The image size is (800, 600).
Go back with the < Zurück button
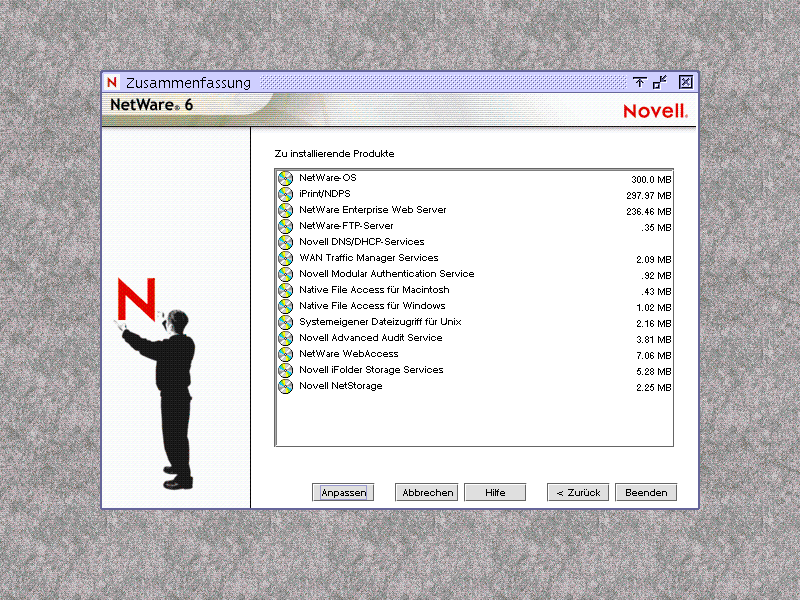point(578,492)
